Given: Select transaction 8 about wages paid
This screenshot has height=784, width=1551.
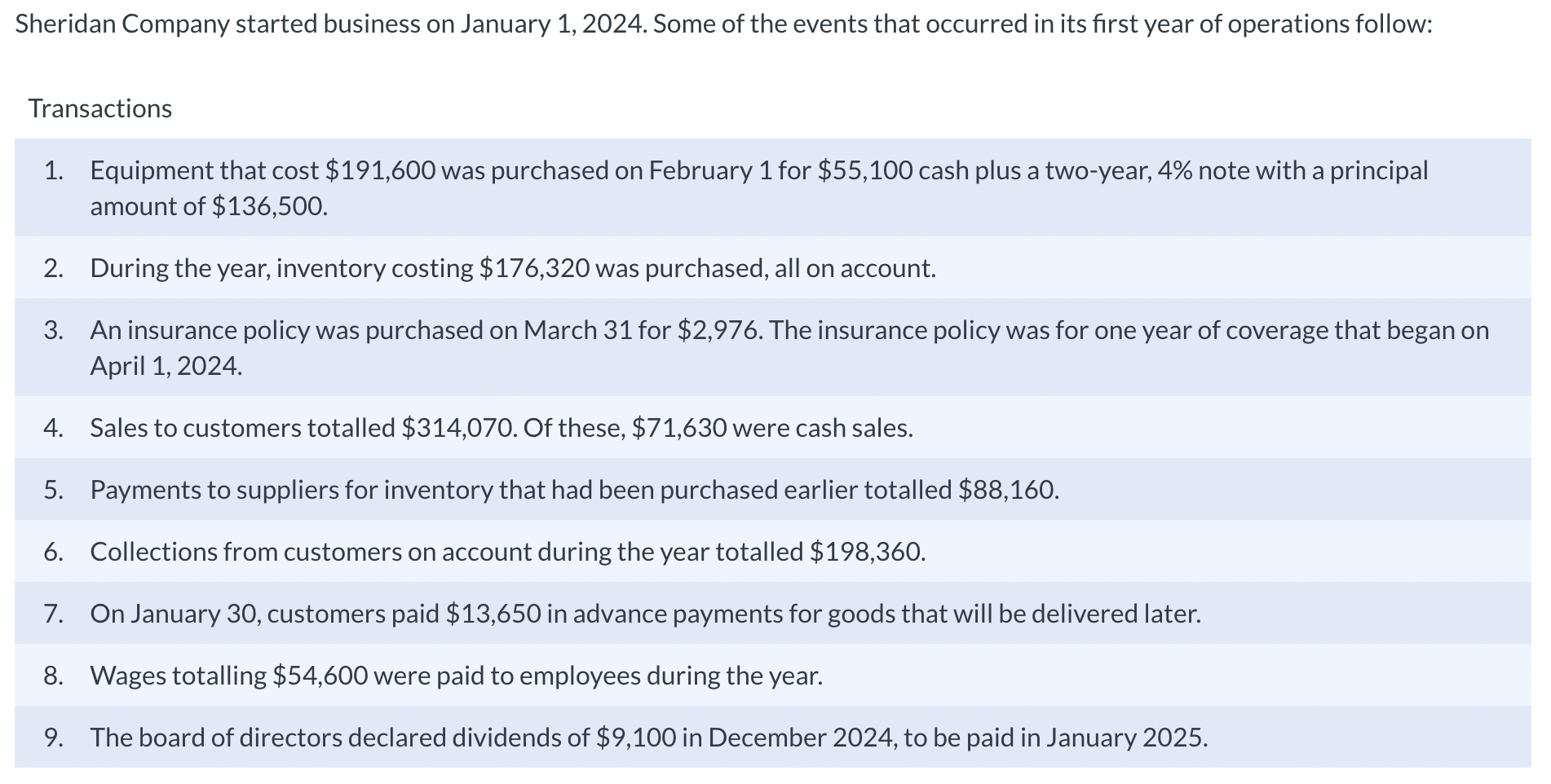Looking at the screenshot, I should click(x=772, y=676).
